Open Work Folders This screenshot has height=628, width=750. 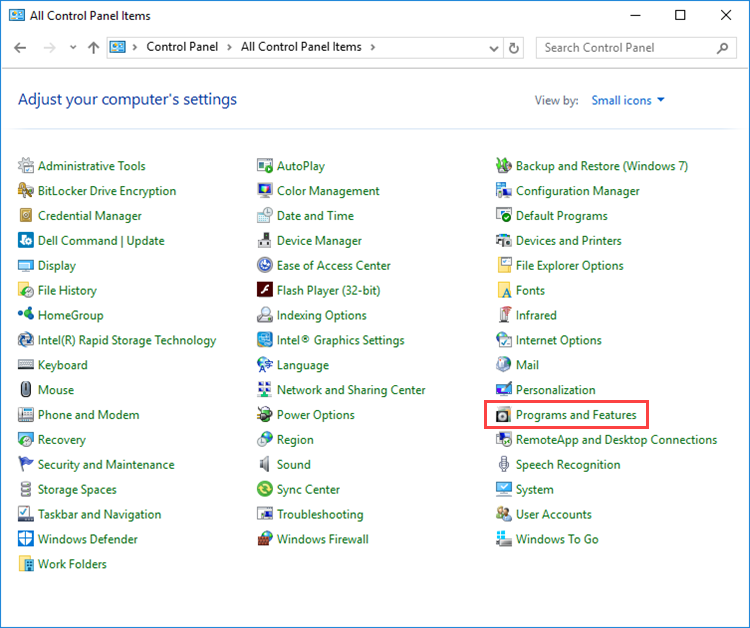72,564
